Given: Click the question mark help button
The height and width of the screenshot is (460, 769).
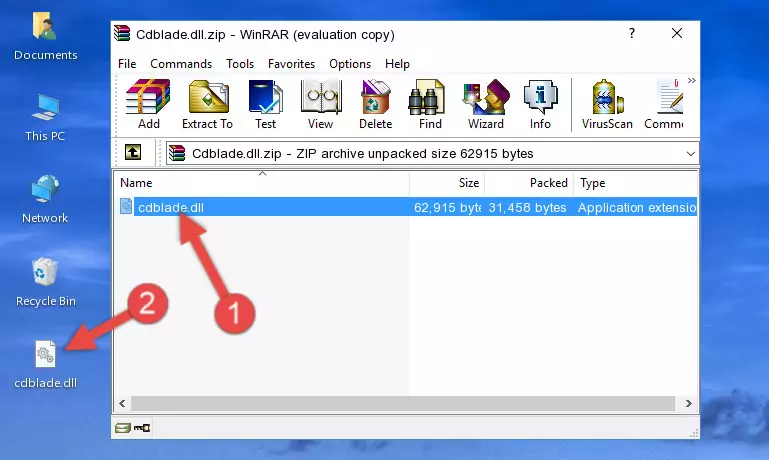Looking at the screenshot, I should click(x=632, y=33).
